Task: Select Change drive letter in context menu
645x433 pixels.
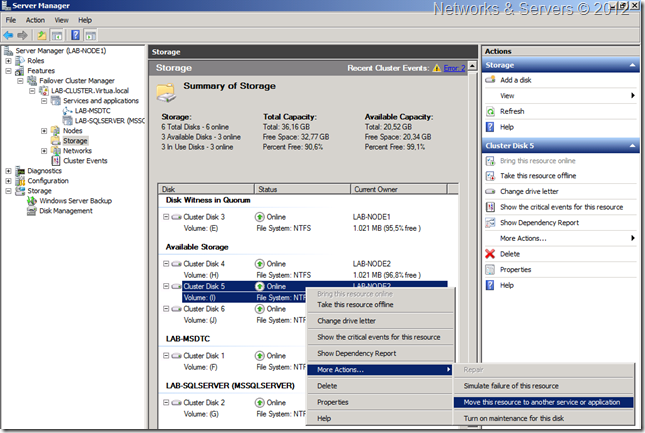Action: point(349,321)
